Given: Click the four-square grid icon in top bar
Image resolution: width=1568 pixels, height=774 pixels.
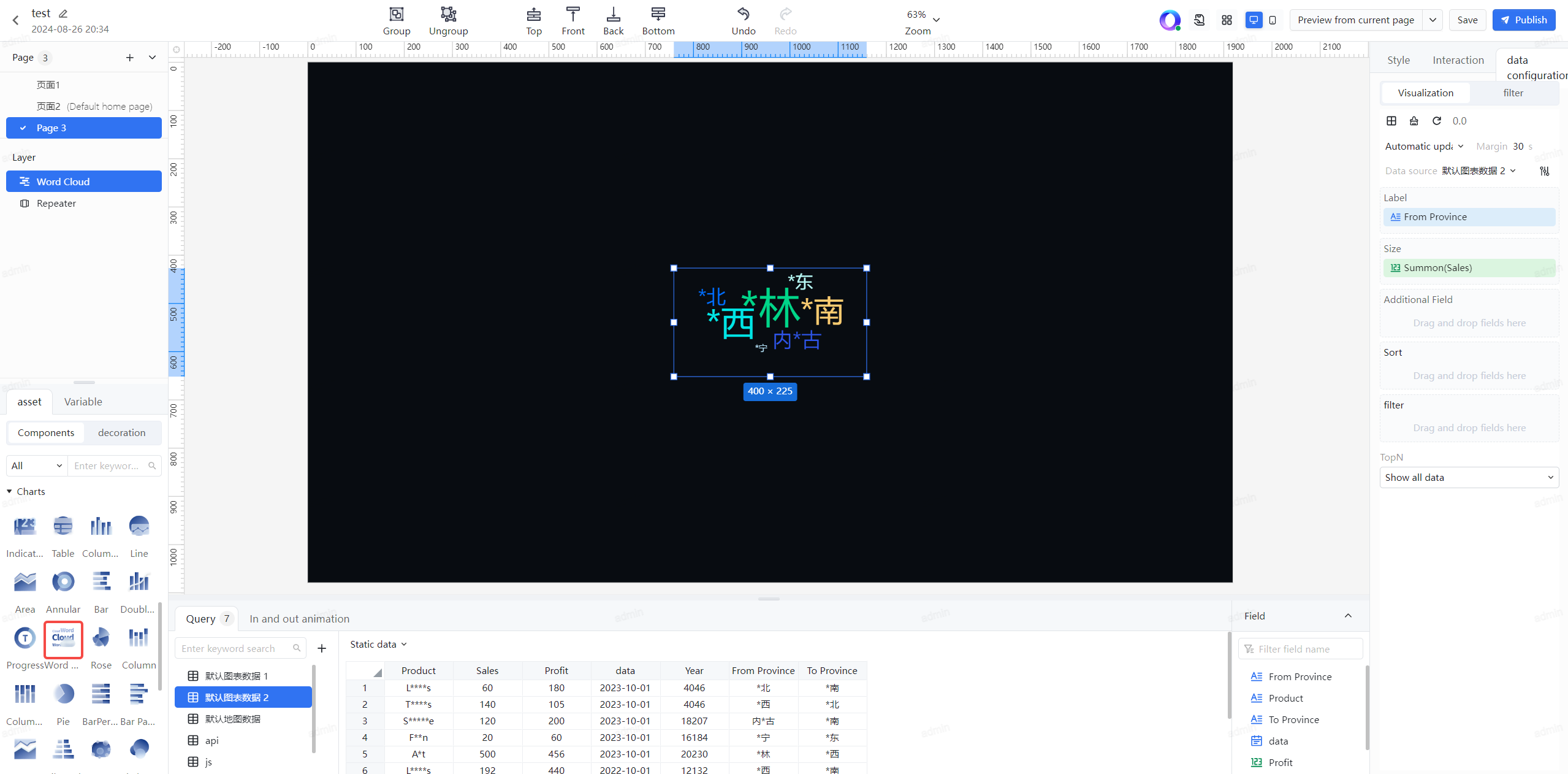Looking at the screenshot, I should point(1227,20).
